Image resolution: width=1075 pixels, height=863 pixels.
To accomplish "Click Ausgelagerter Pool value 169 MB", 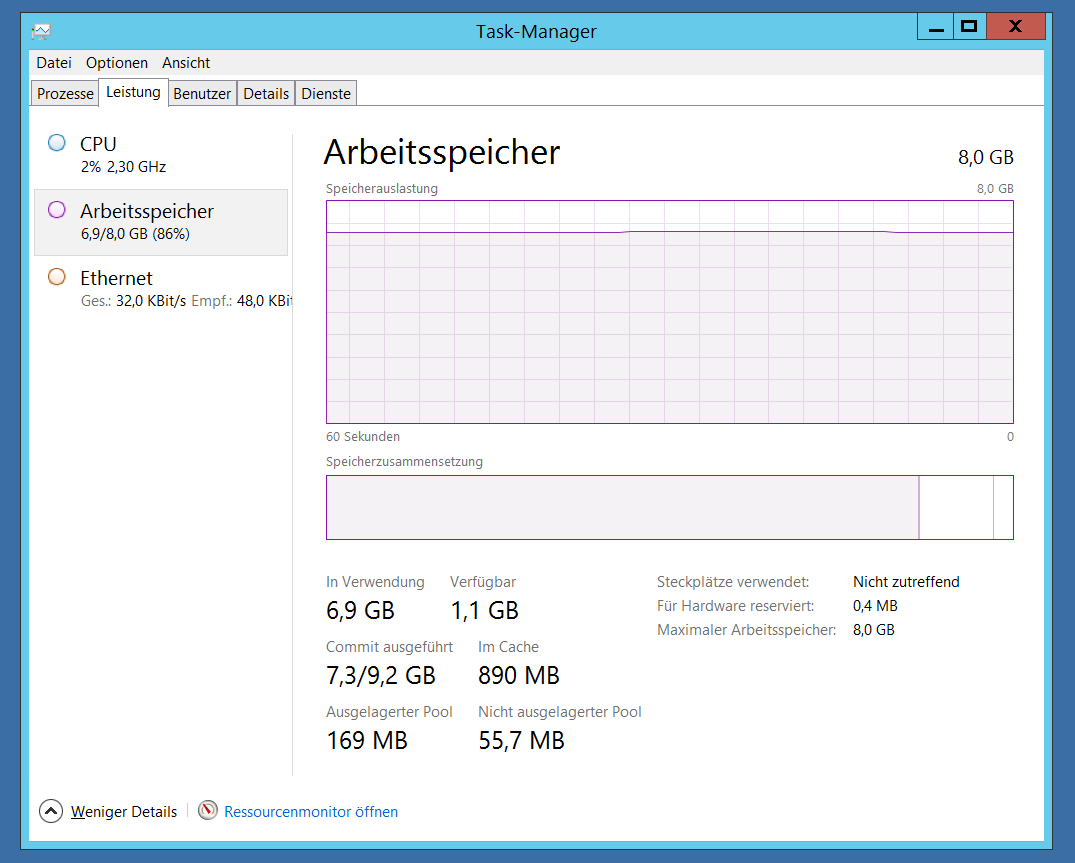I will click(x=367, y=740).
